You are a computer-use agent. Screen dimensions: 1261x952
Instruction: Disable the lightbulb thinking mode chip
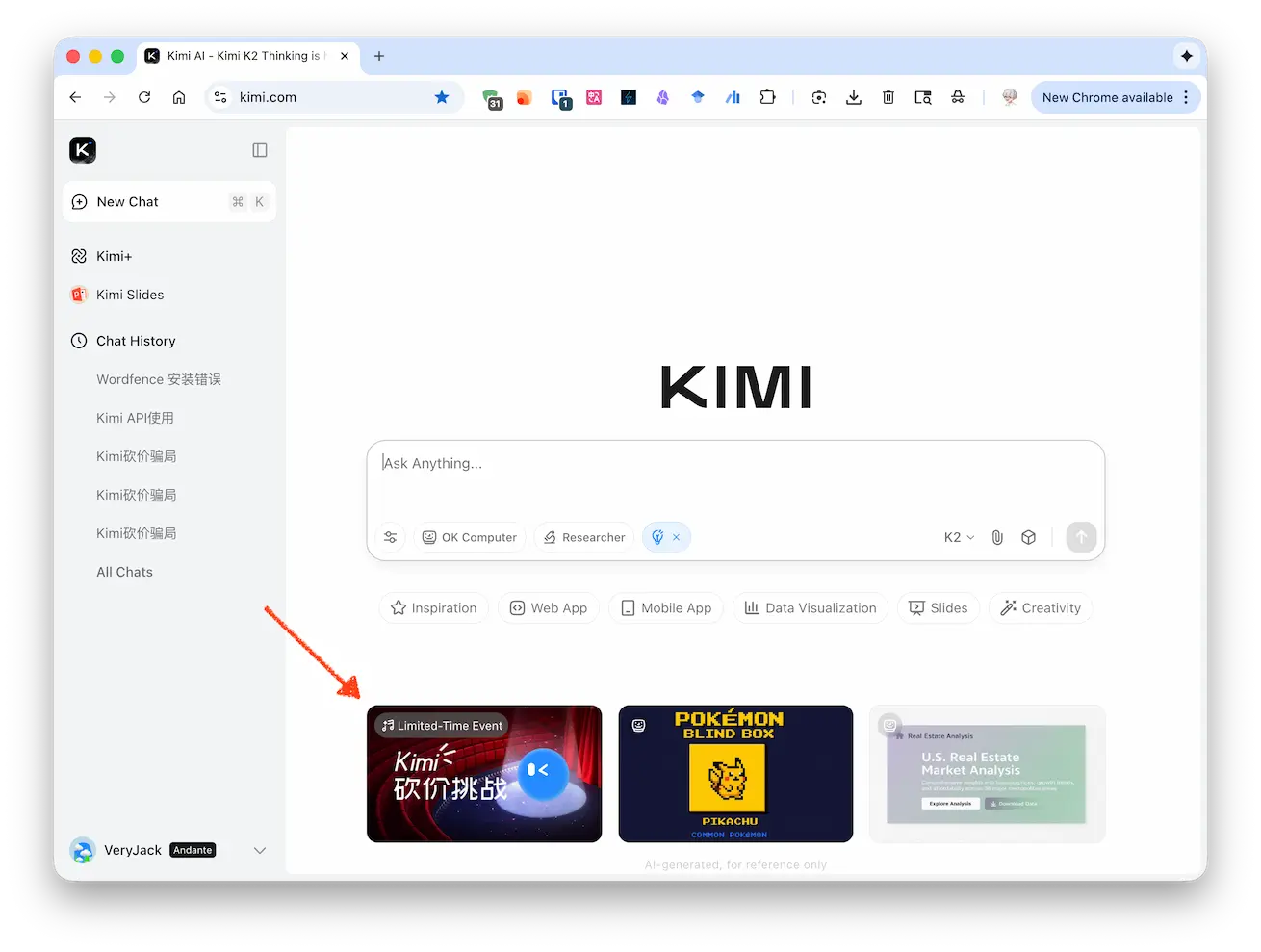(676, 537)
